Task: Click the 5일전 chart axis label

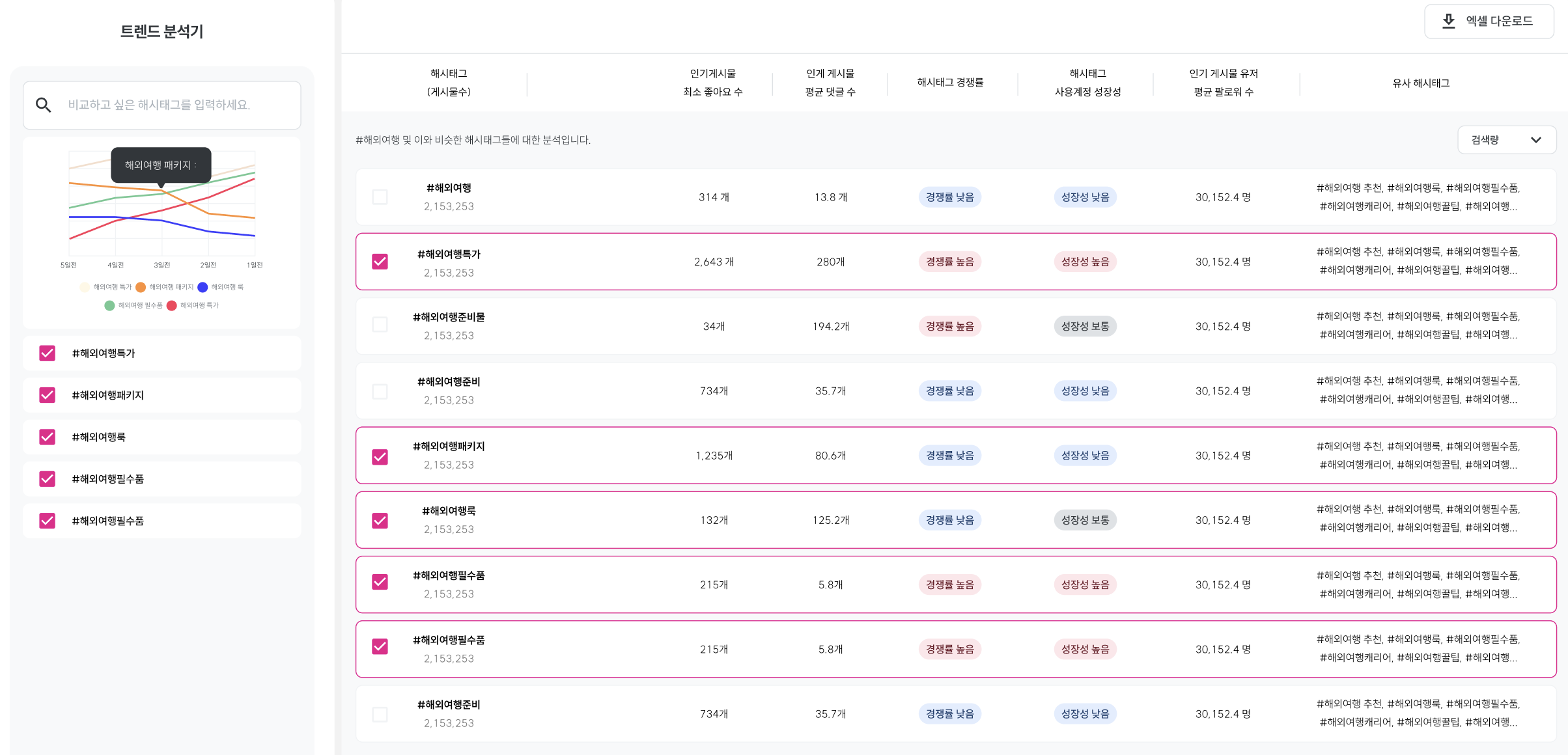Action: click(x=68, y=265)
